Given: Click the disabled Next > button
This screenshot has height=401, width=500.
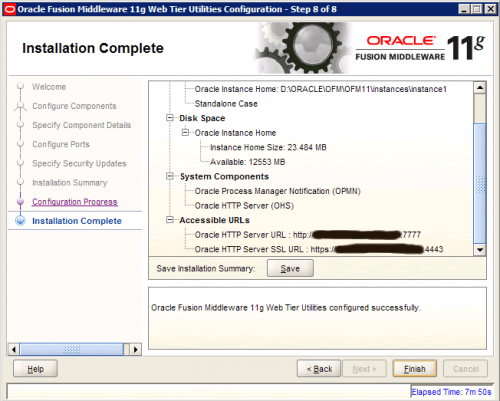Looking at the screenshot, I should [364, 369].
